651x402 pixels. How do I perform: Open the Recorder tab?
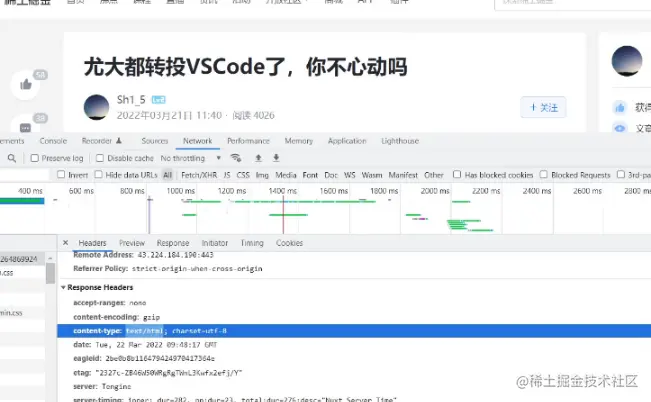[x=101, y=141]
